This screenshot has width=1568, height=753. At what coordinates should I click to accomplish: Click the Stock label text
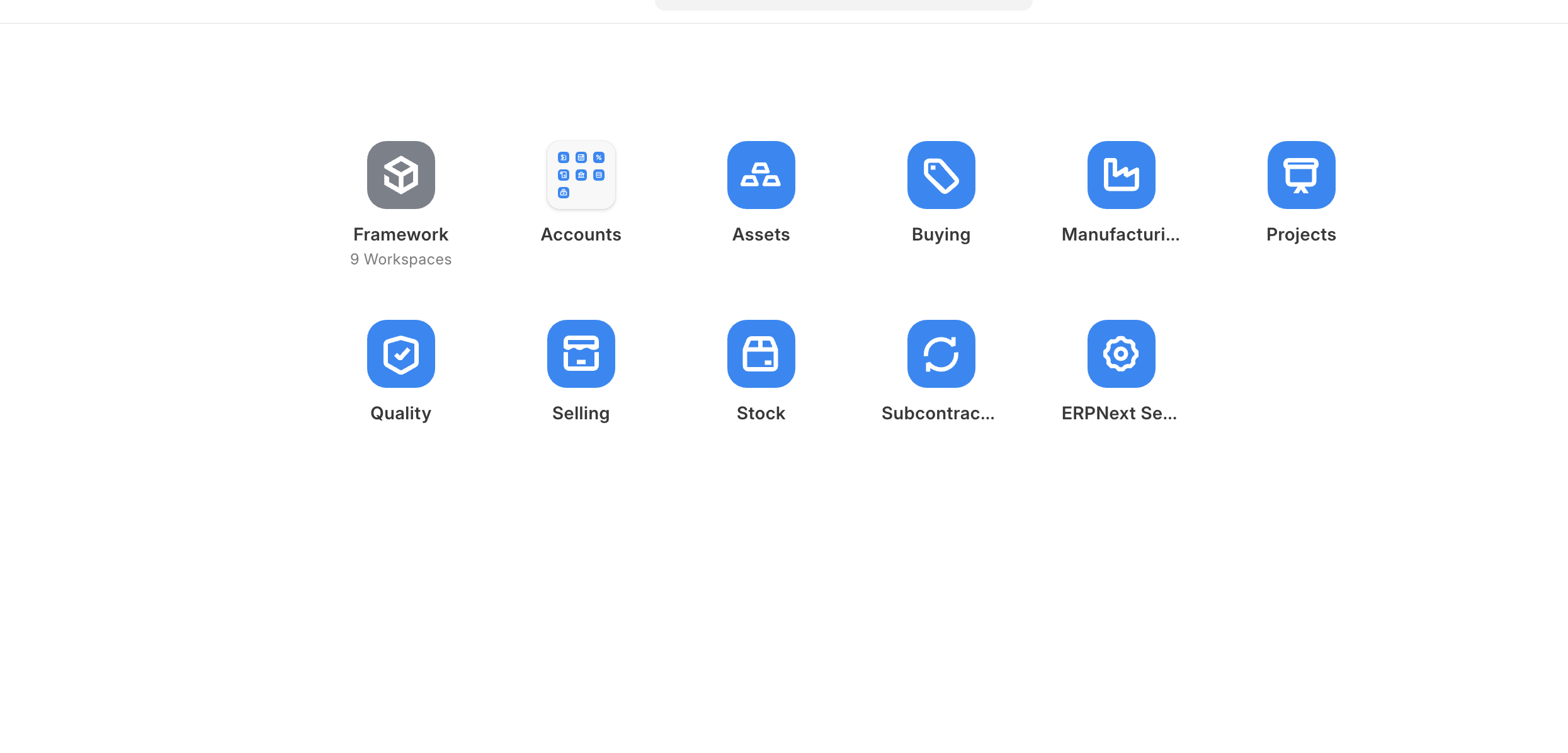pyautogui.click(x=761, y=413)
